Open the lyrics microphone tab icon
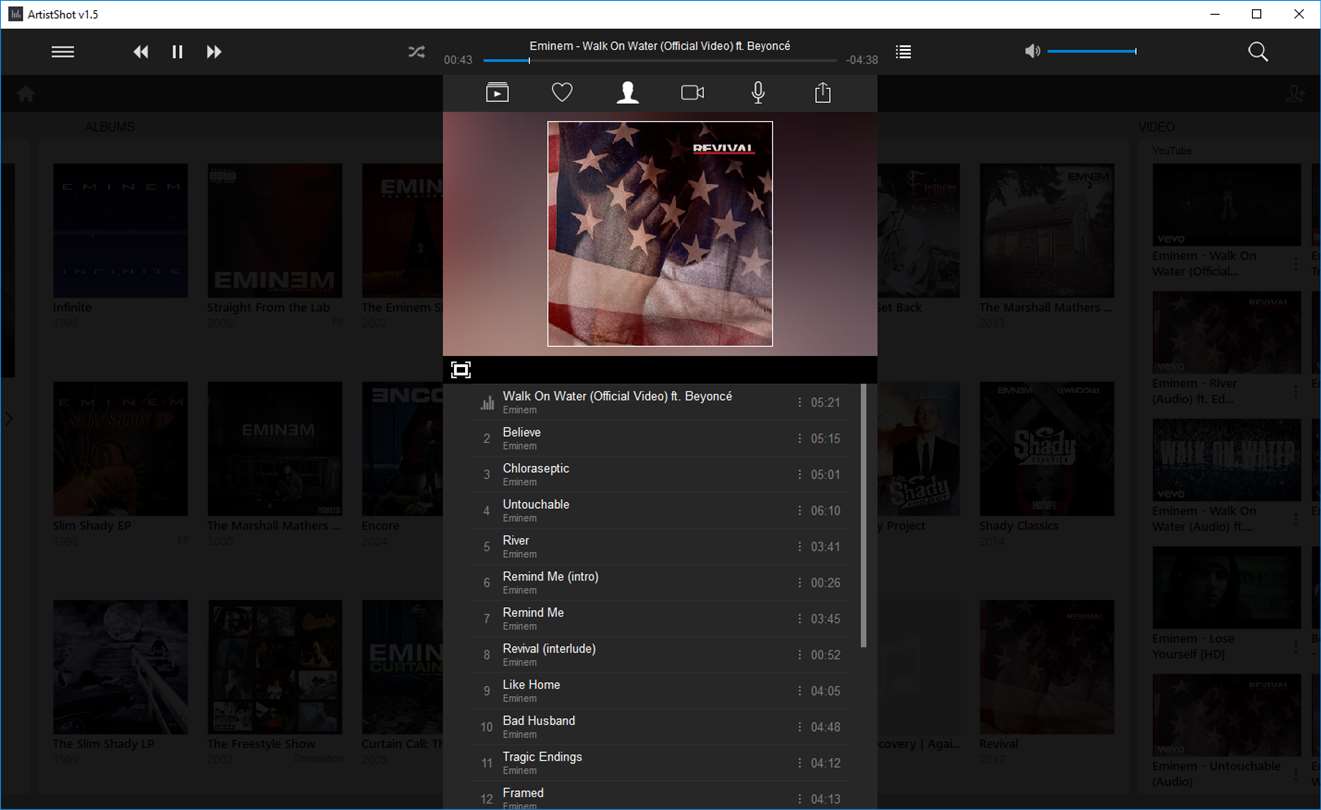This screenshot has width=1321, height=810. (758, 93)
